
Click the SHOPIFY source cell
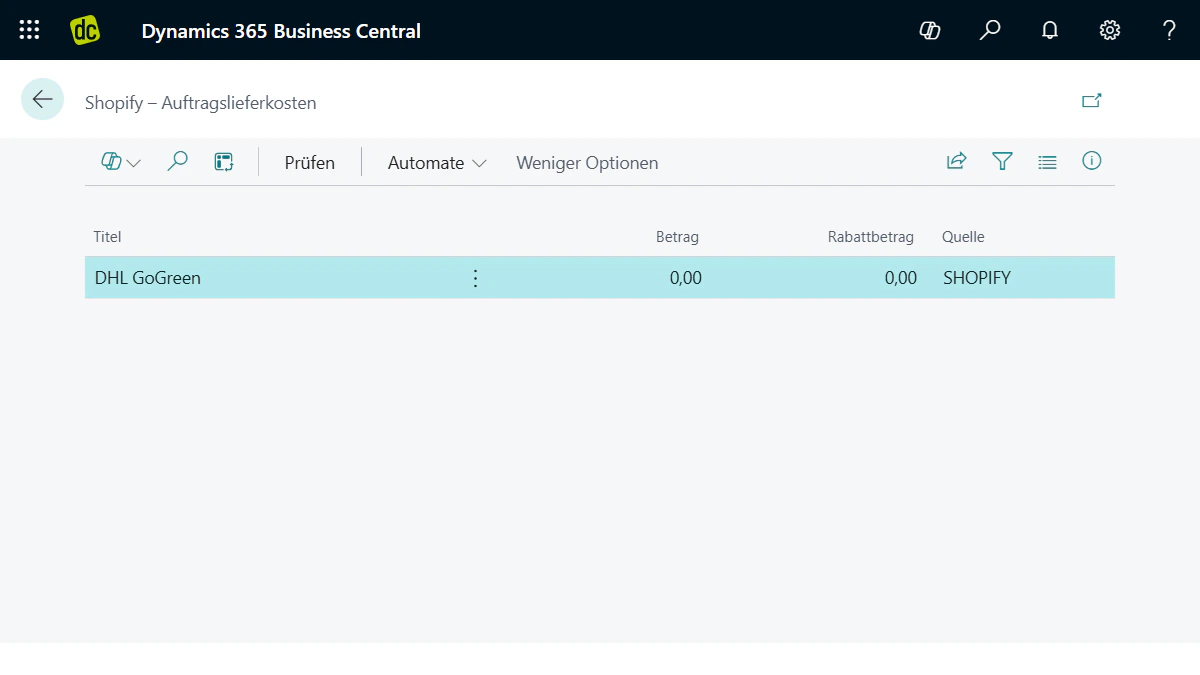[x=977, y=278]
